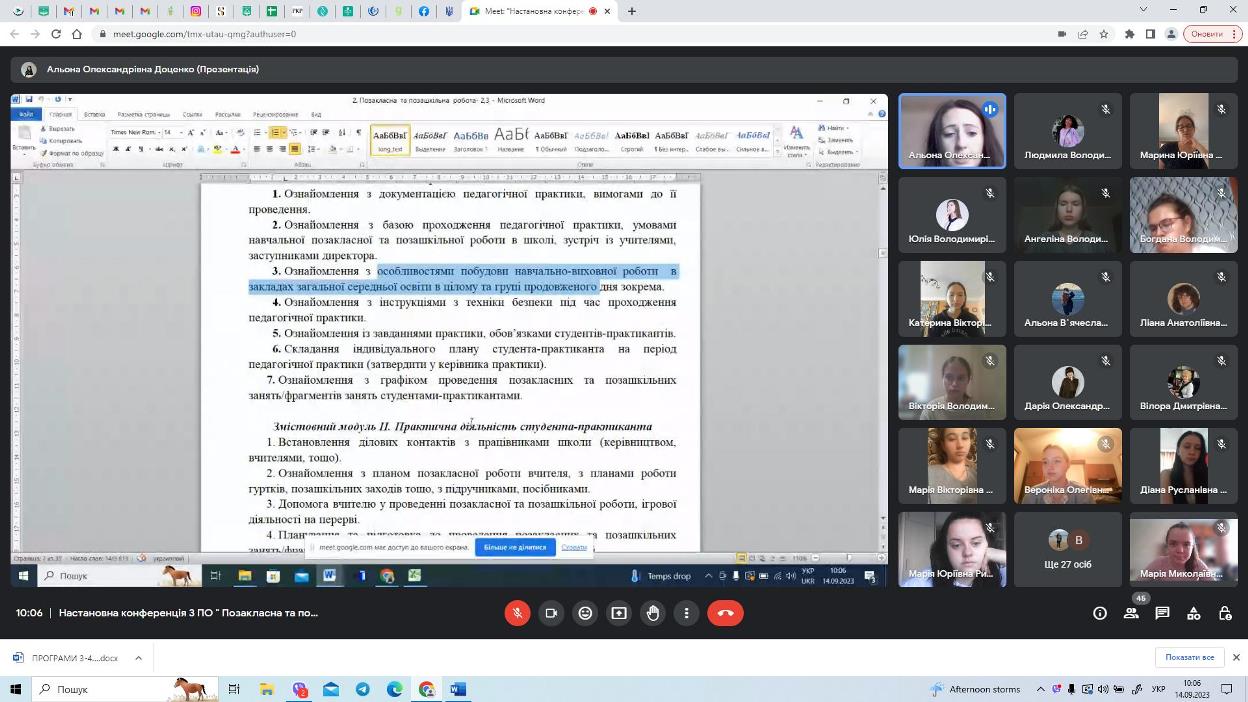Raise your hand in the meeting
The width and height of the screenshot is (1248, 702).
coord(653,613)
